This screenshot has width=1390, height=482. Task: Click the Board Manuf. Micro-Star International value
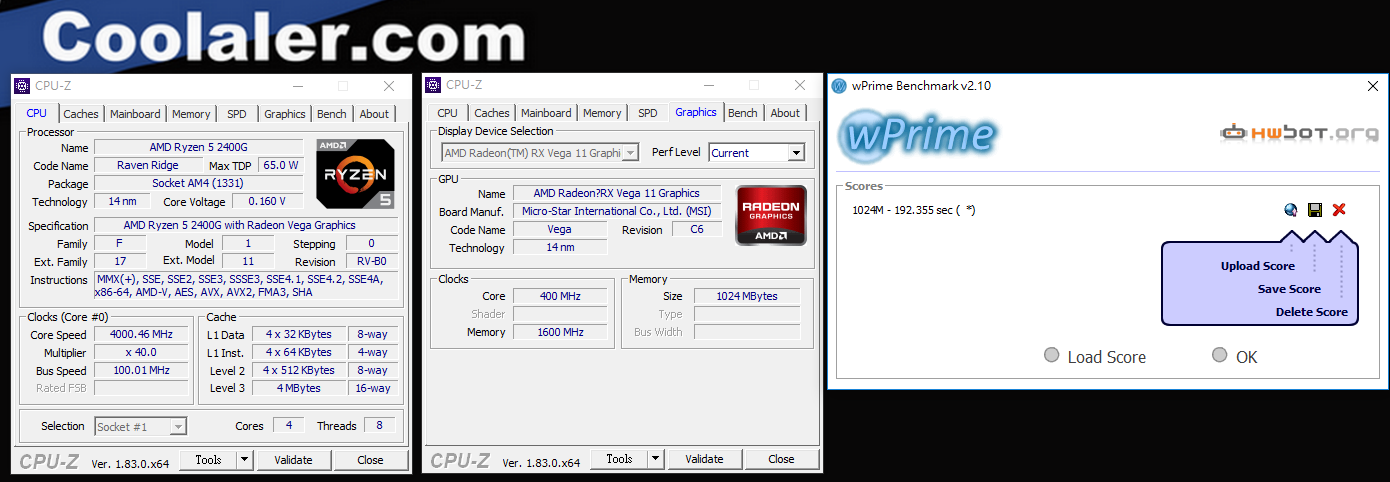click(616, 211)
